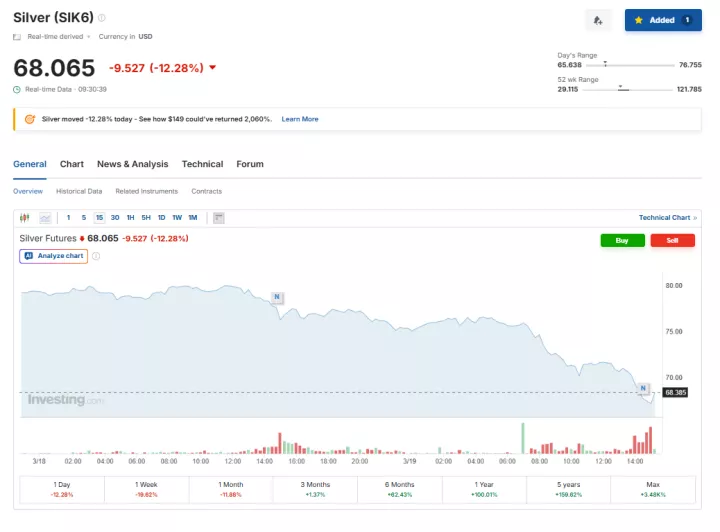
Task: Click the info icon beside Silver (SIK6)
Action: point(102,18)
